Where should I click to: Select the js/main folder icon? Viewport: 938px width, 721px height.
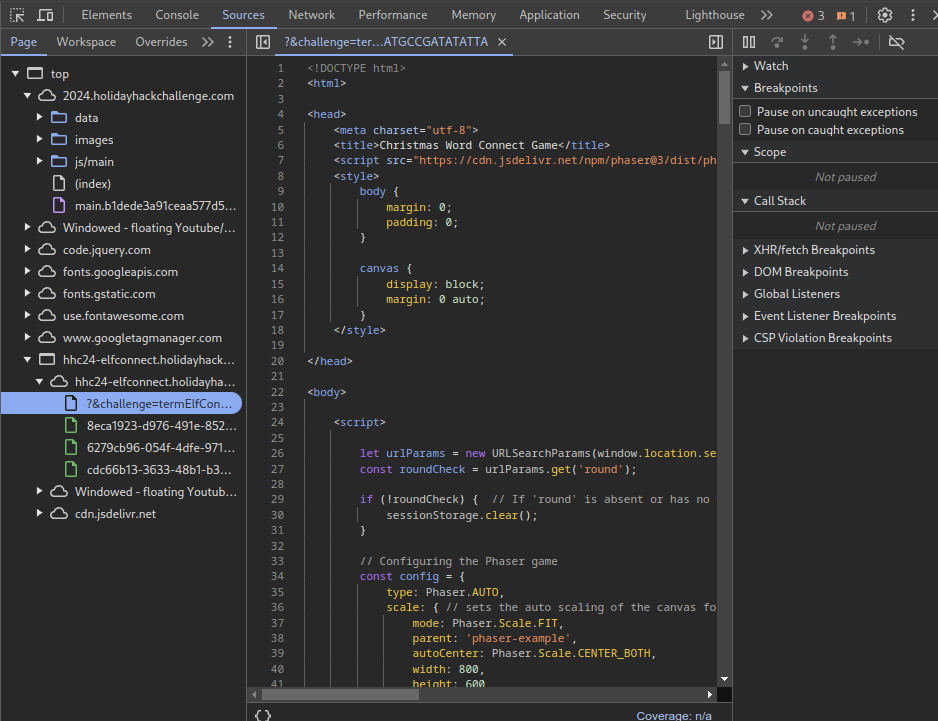(x=59, y=162)
